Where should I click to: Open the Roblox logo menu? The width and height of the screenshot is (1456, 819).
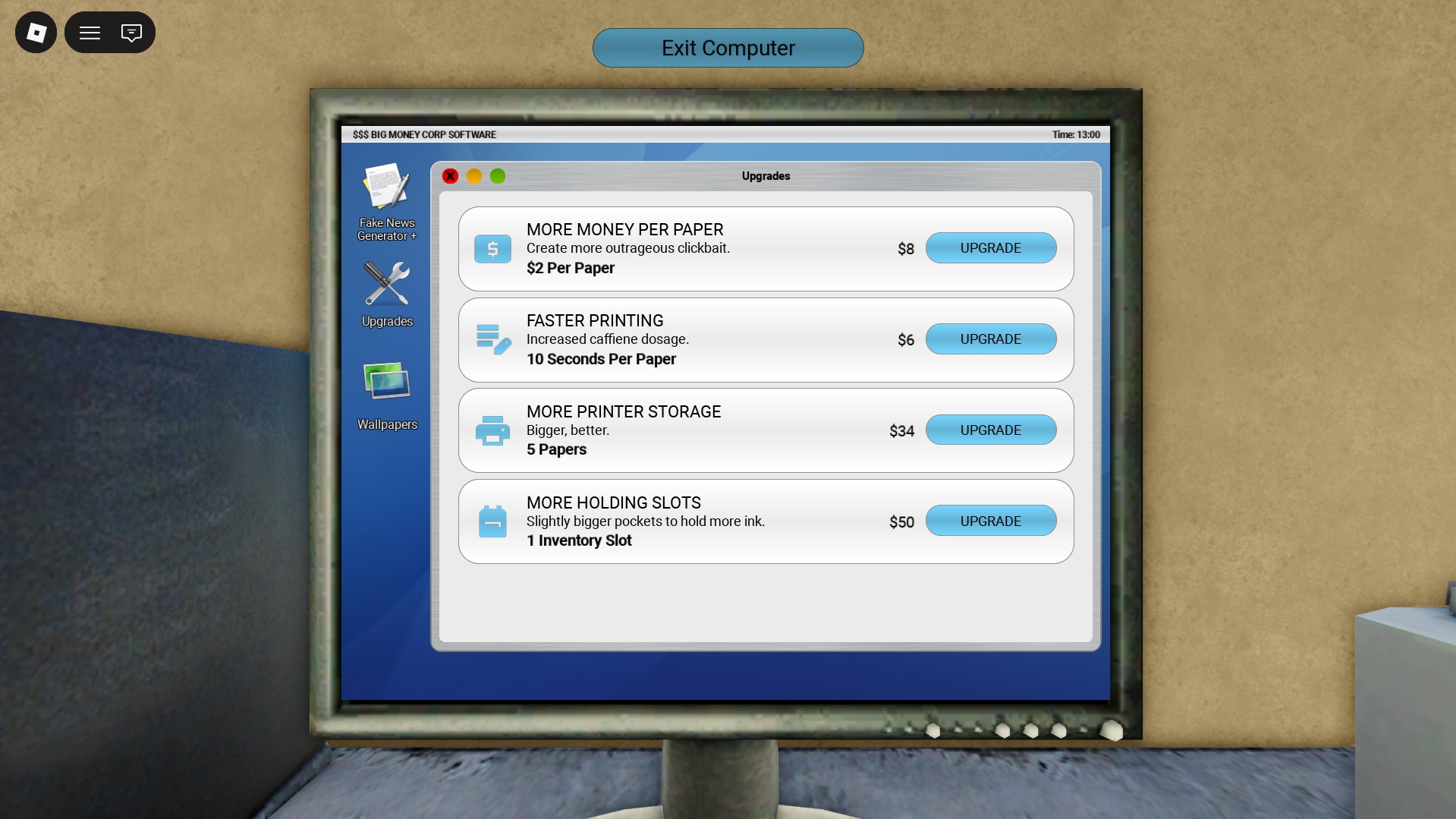(36, 33)
